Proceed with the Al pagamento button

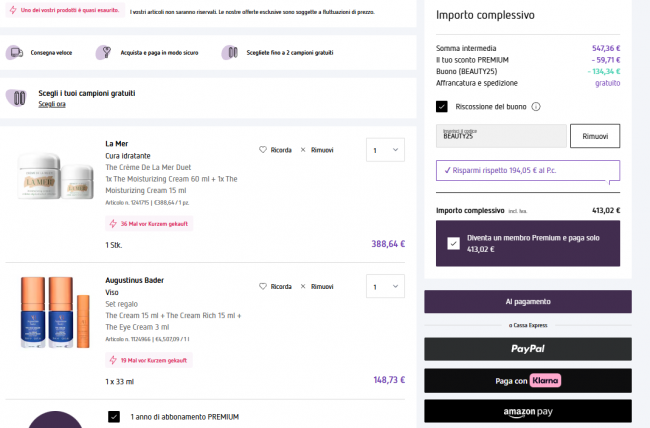pos(528,301)
